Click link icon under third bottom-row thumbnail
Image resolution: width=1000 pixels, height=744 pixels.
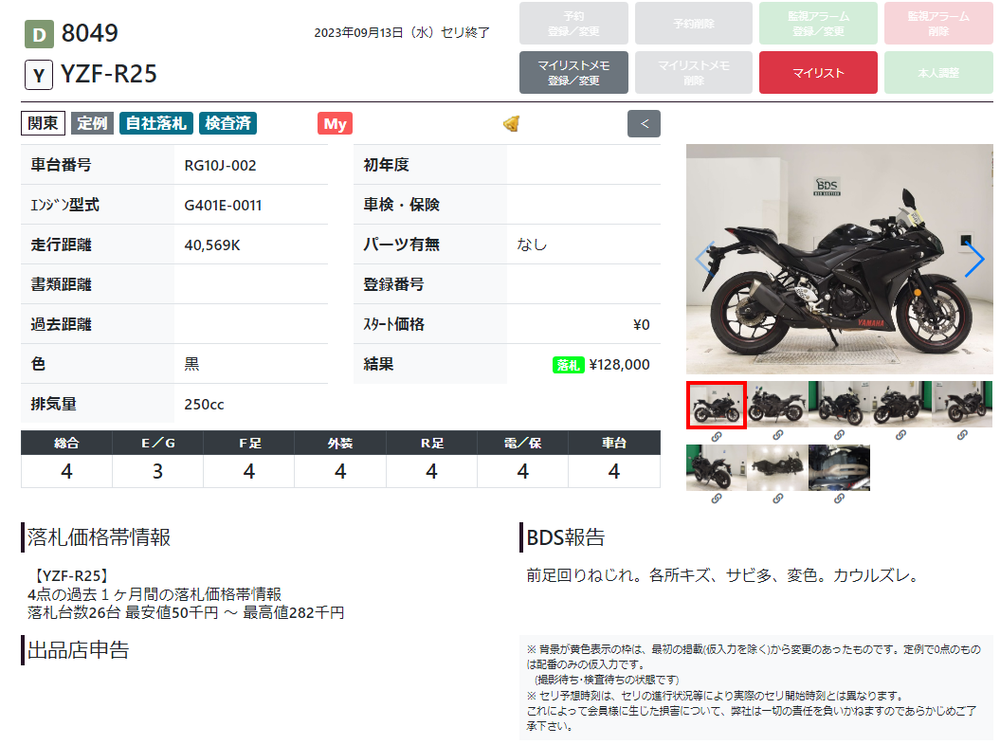coord(839,499)
